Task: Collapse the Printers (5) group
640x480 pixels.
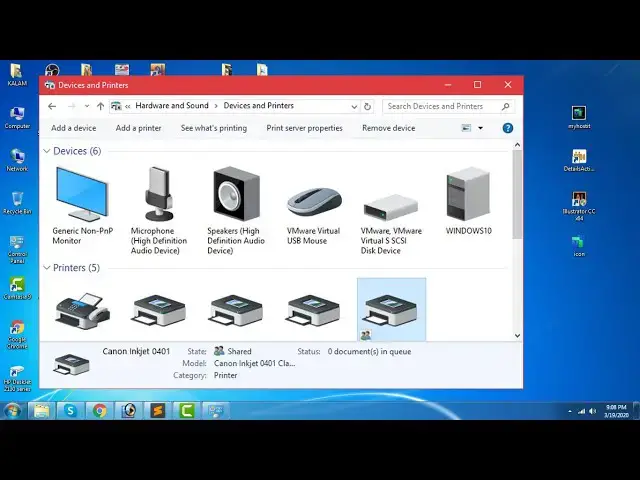Action: pos(47,268)
